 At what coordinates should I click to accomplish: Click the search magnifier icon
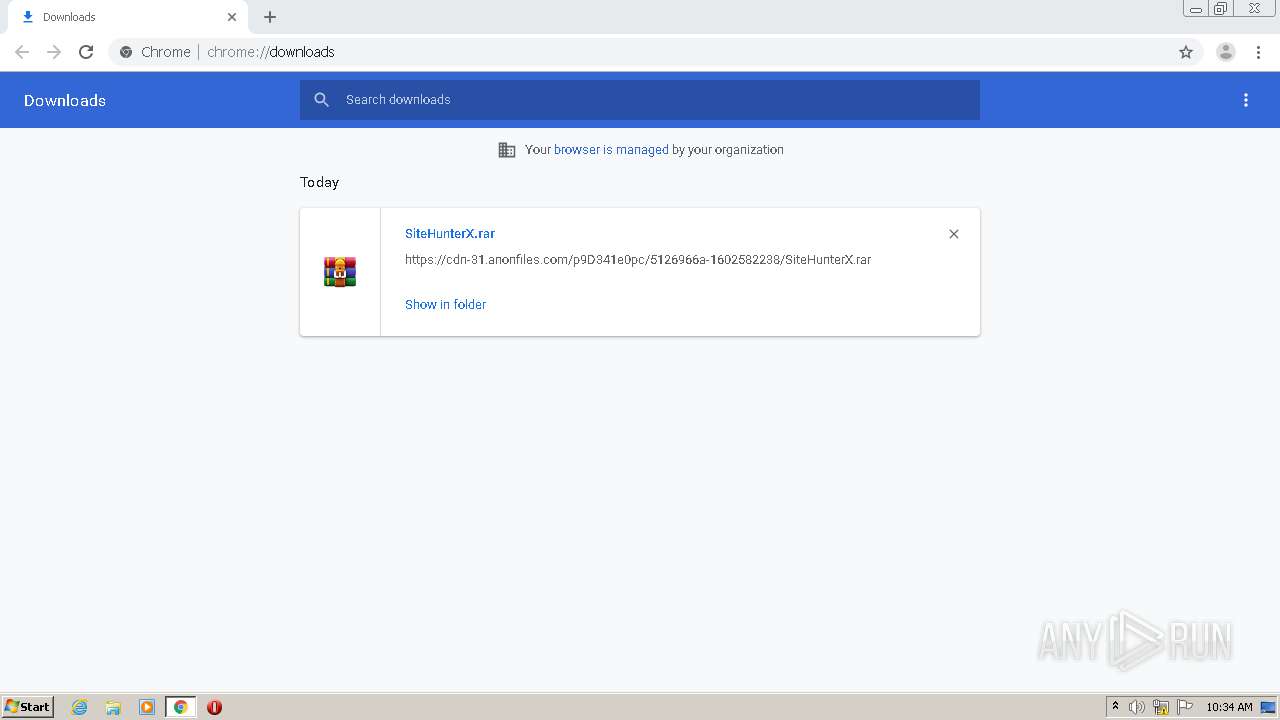321,100
